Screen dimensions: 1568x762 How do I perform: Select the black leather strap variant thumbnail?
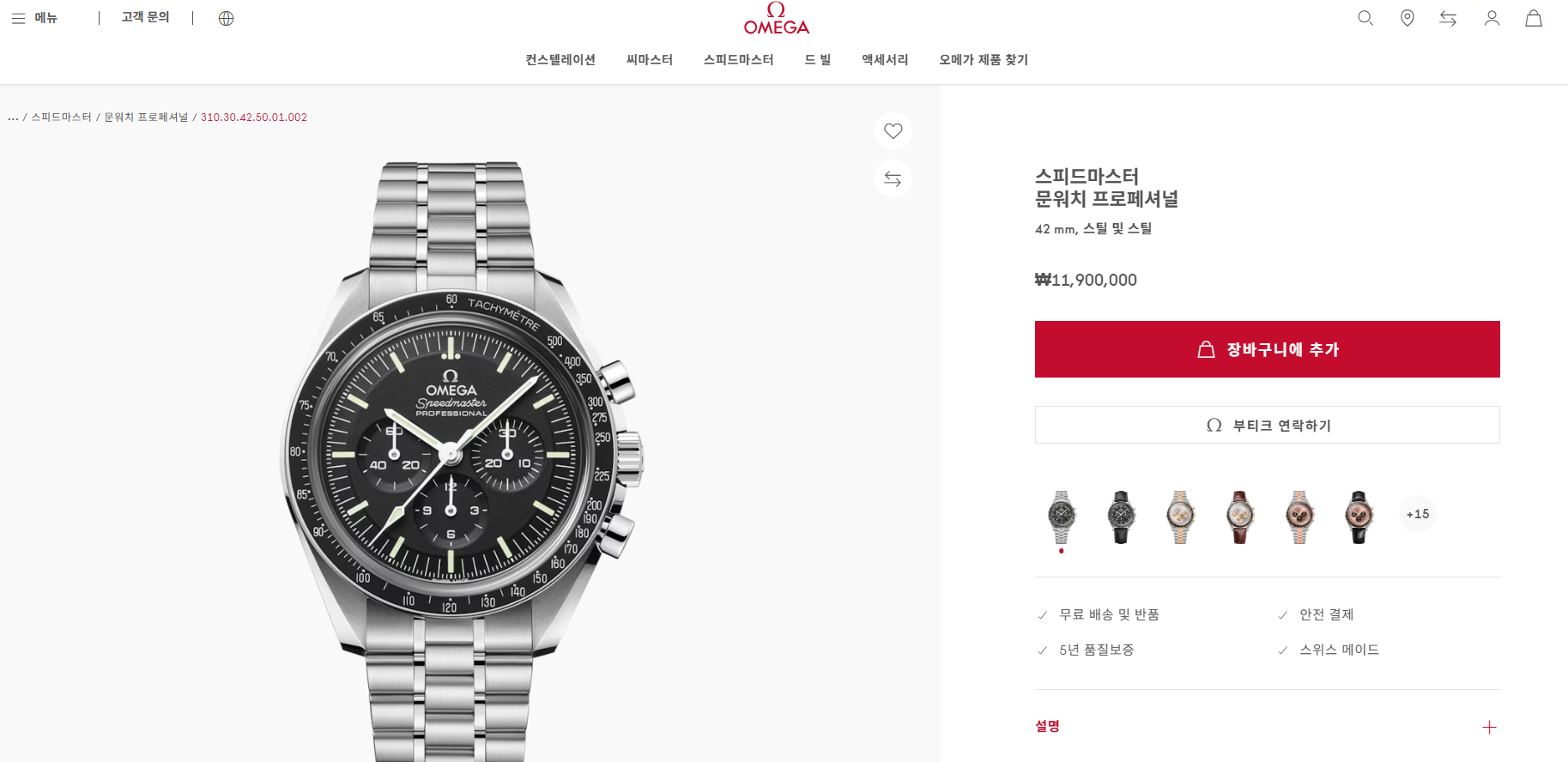pos(1121,517)
